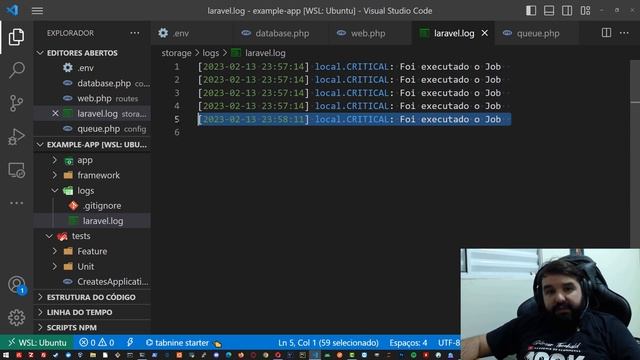Expand the app folder

click(92, 160)
